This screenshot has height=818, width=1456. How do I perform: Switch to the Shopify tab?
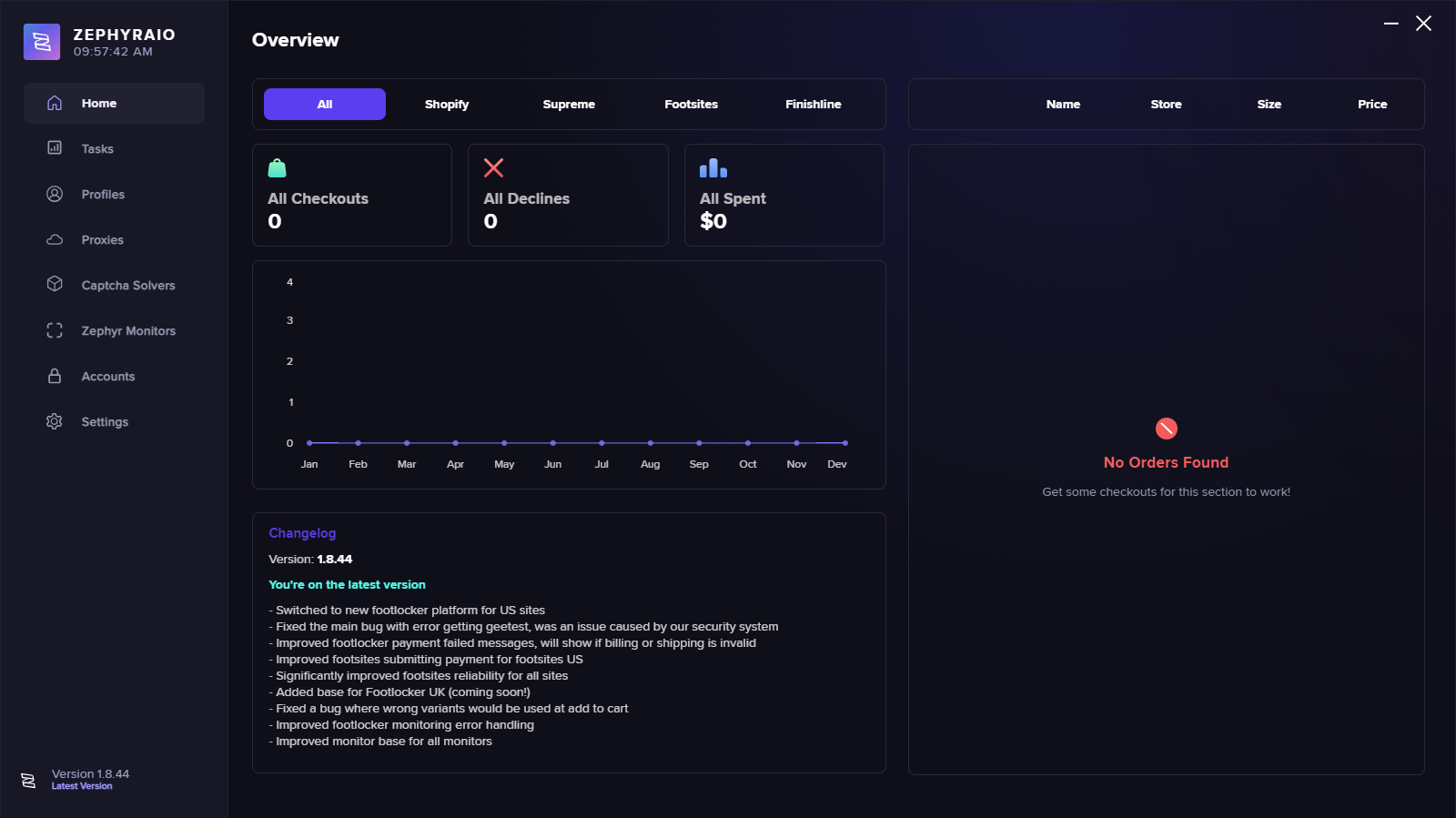pos(447,105)
